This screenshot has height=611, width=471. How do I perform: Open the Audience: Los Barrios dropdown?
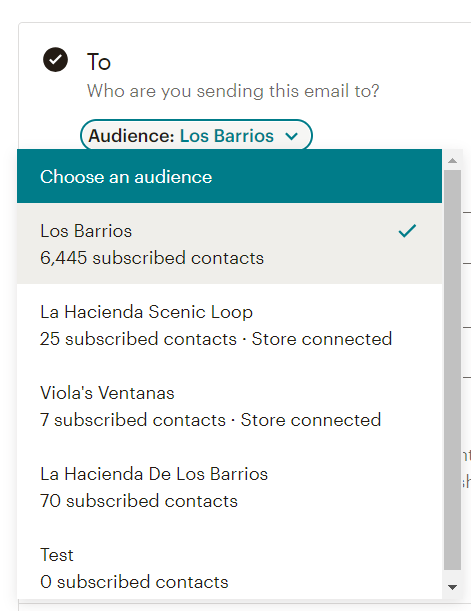[196, 136]
